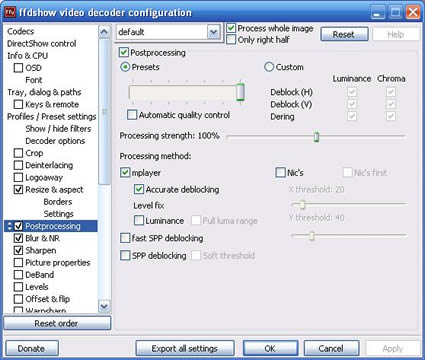The height and width of the screenshot is (360, 425).
Task: Select Decoder options item
Action: 55,141
